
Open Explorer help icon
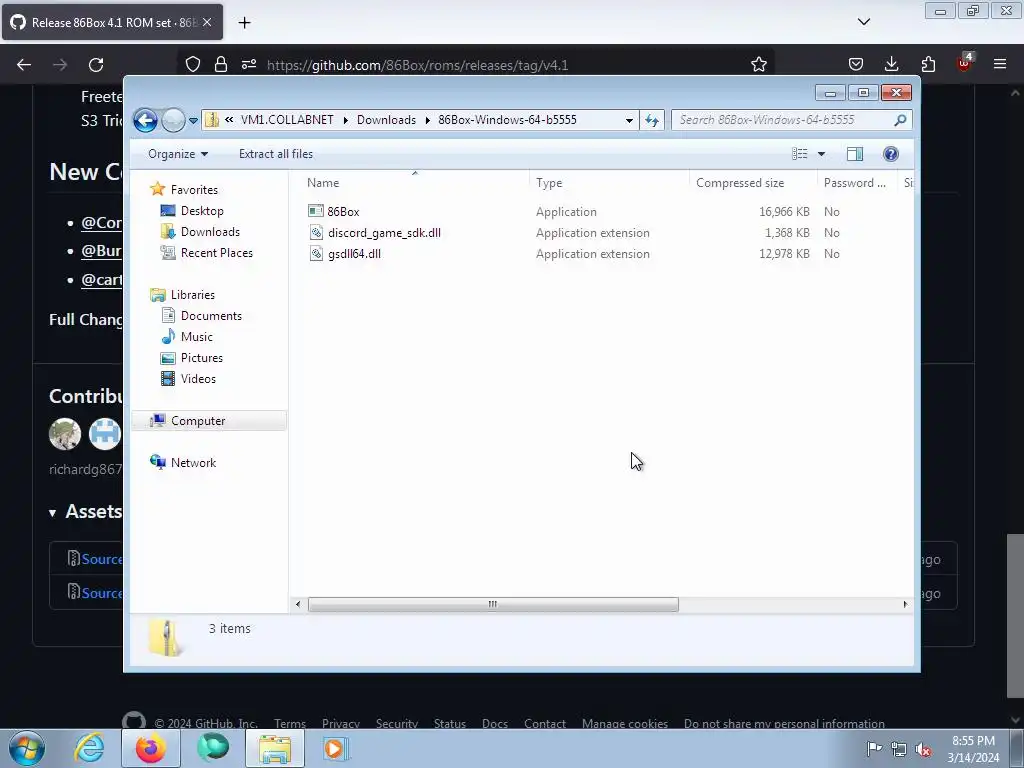pos(890,154)
